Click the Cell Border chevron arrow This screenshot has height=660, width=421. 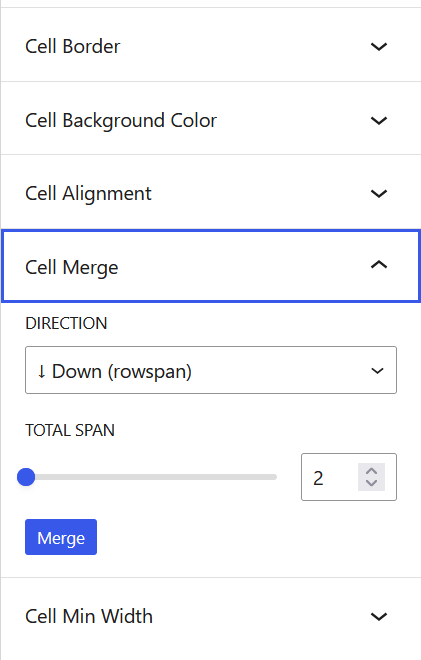pyautogui.click(x=378, y=46)
